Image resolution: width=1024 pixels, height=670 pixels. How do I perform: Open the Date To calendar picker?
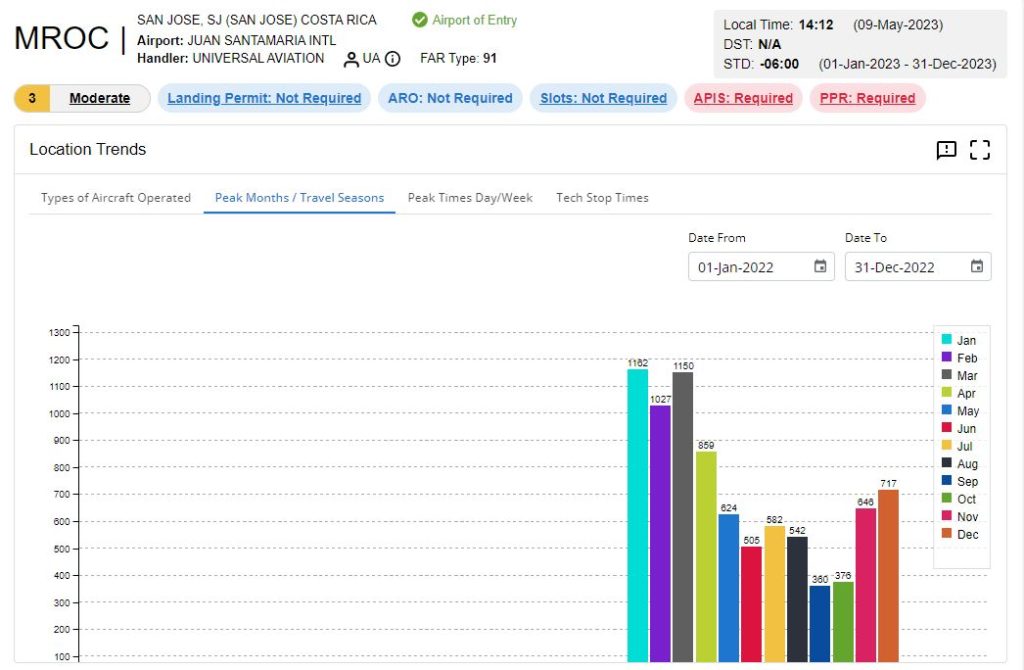click(x=977, y=267)
